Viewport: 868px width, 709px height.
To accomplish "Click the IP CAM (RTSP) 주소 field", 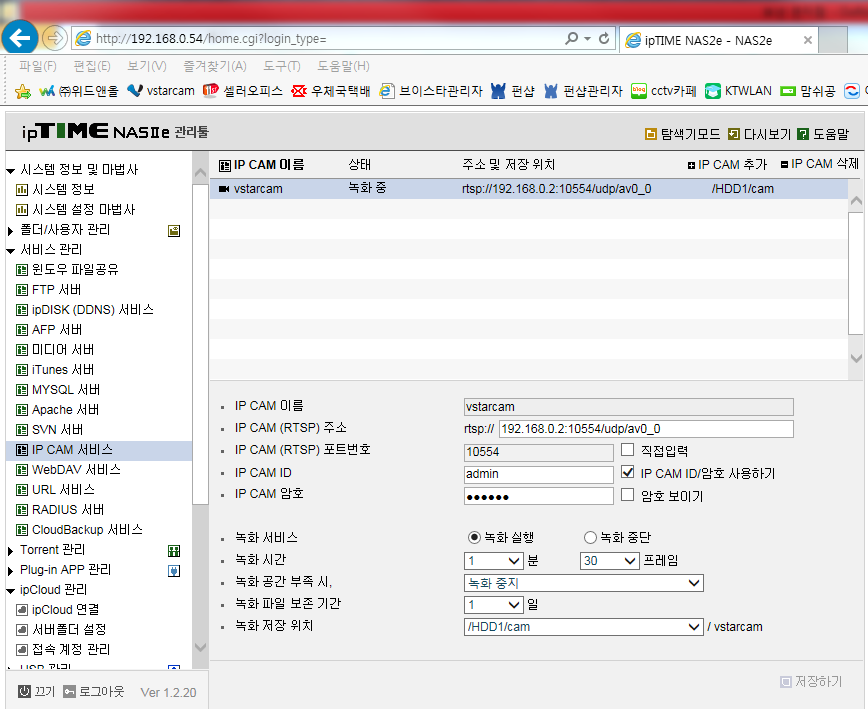I will point(646,429).
